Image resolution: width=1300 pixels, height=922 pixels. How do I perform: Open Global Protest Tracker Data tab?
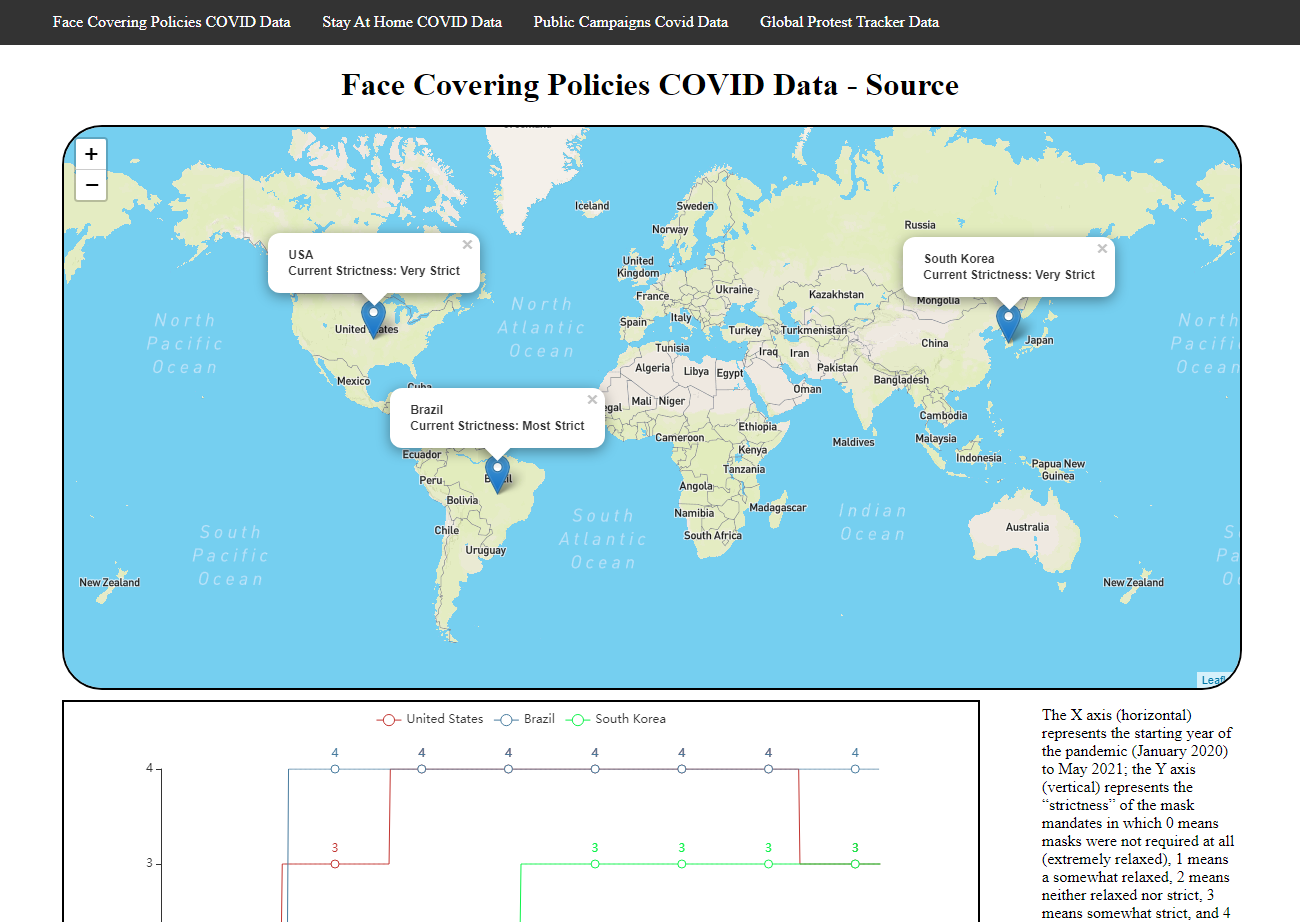click(x=849, y=22)
